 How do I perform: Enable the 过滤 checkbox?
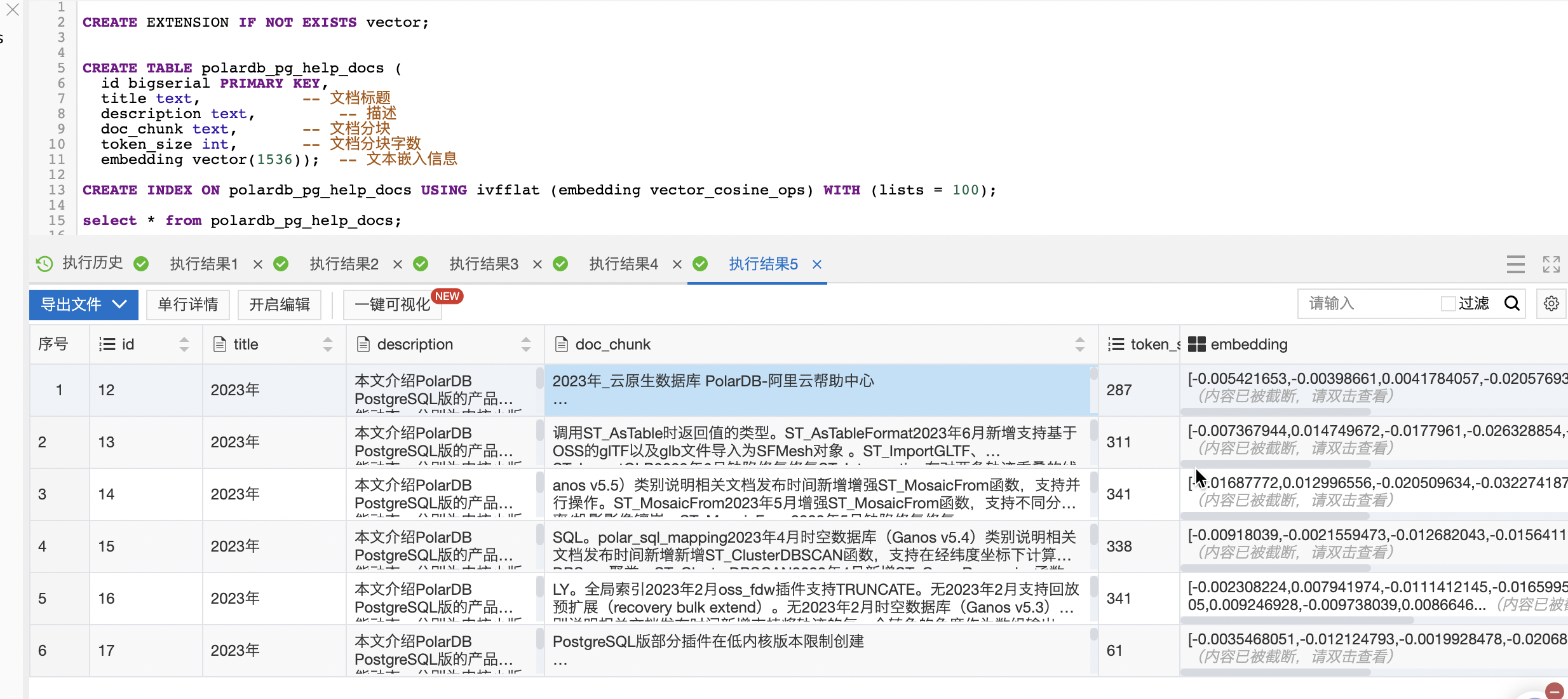click(x=1448, y=304)
